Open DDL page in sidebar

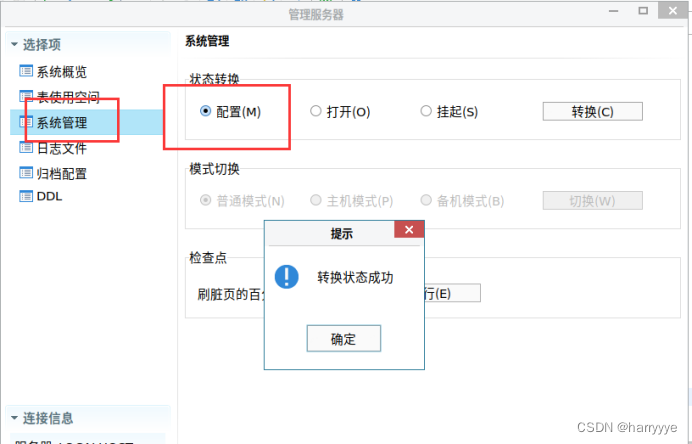click(49, 196)
